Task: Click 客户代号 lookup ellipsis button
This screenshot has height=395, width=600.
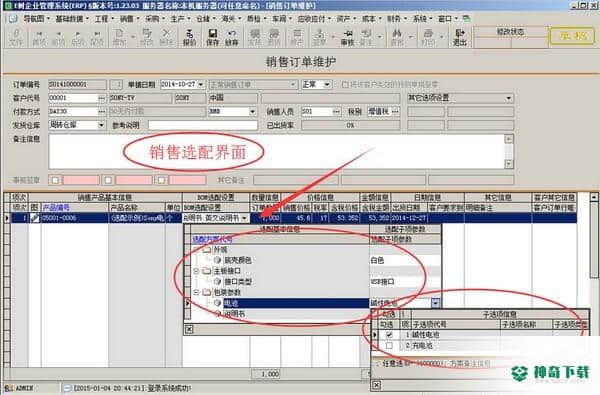Action: pos(101,98)
